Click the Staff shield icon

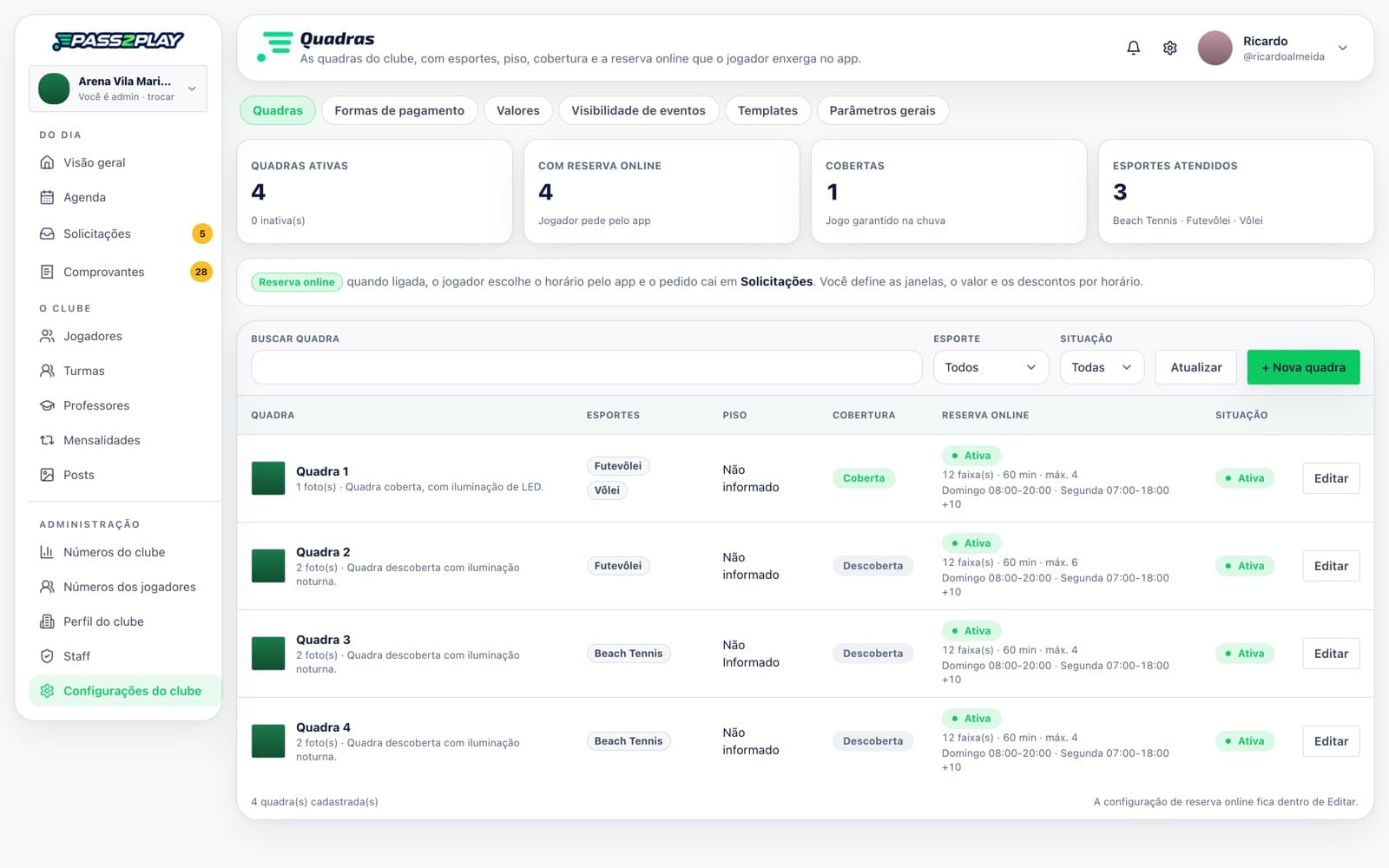click(47, 656)
